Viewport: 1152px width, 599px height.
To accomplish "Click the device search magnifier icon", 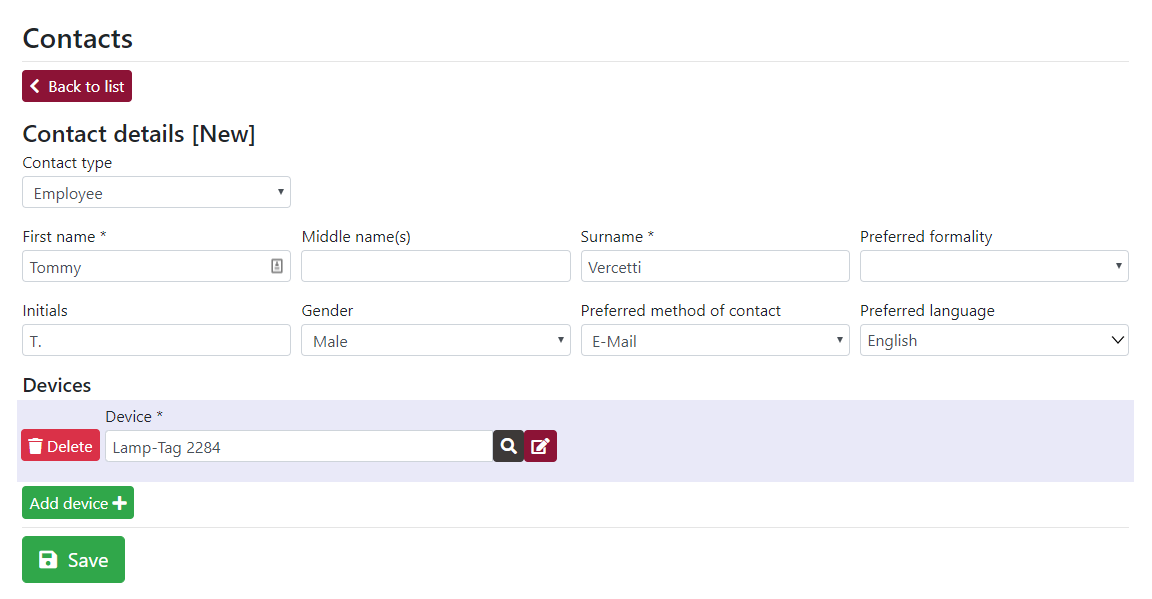I will pyautogui.click(x=508, y=446).
